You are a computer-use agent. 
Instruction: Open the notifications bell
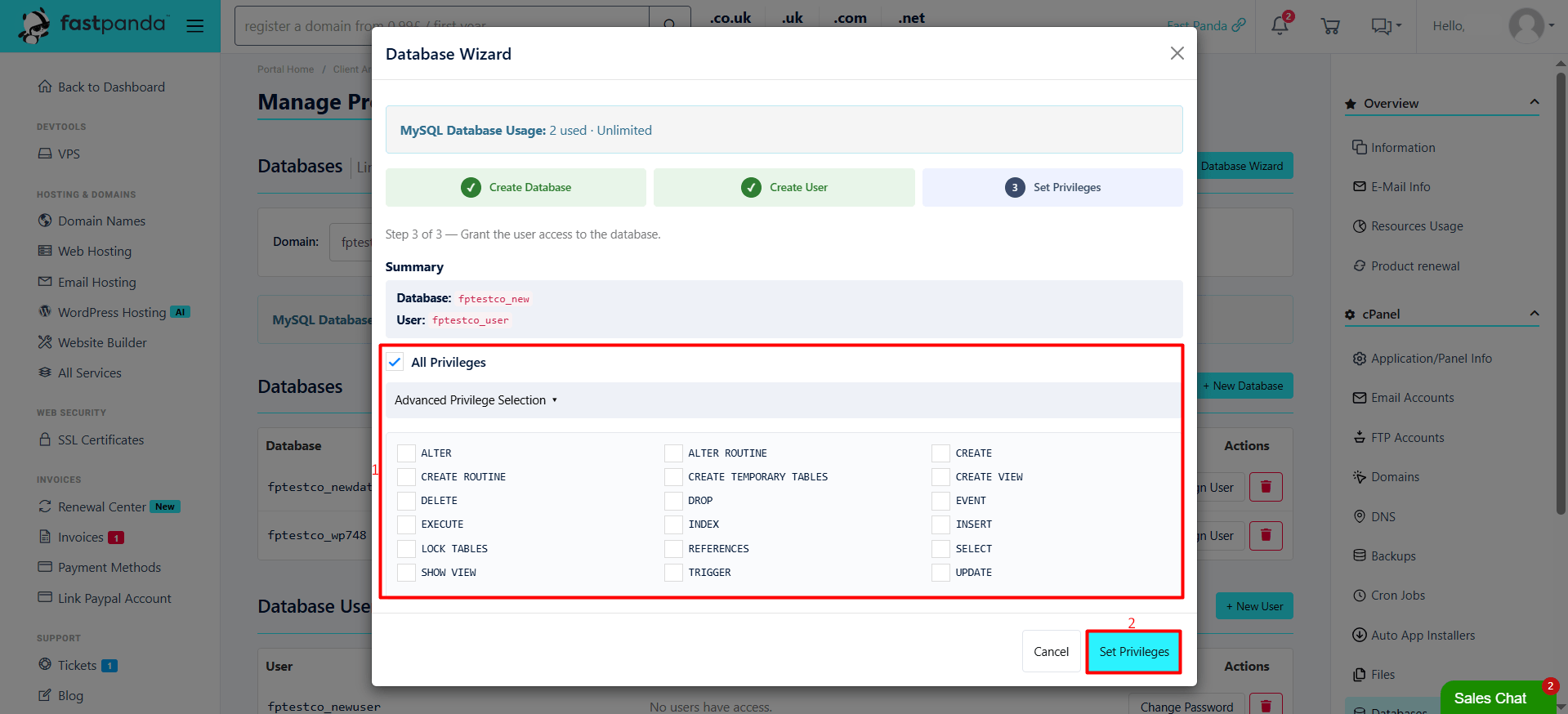click(x=1280, y=26)
